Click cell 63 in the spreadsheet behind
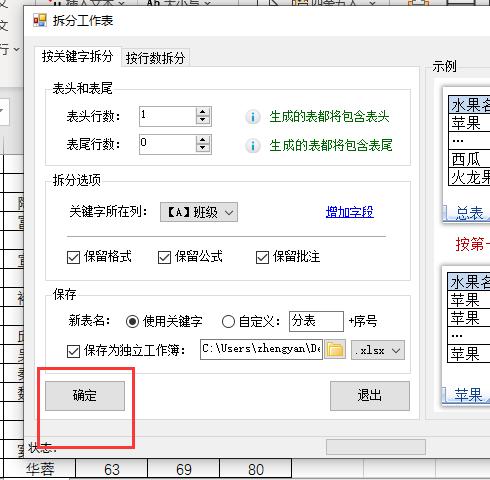 point(112,469)
